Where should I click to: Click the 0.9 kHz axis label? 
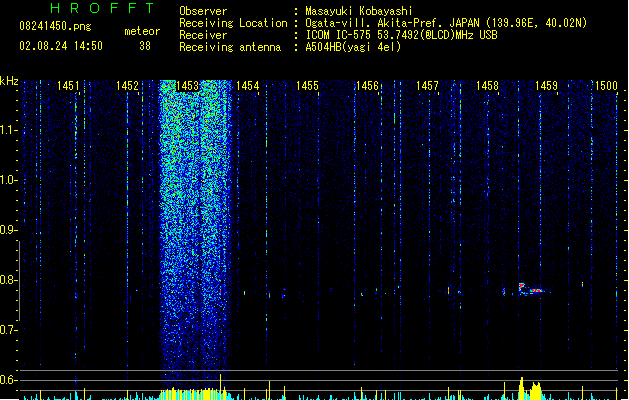point(8,230)
